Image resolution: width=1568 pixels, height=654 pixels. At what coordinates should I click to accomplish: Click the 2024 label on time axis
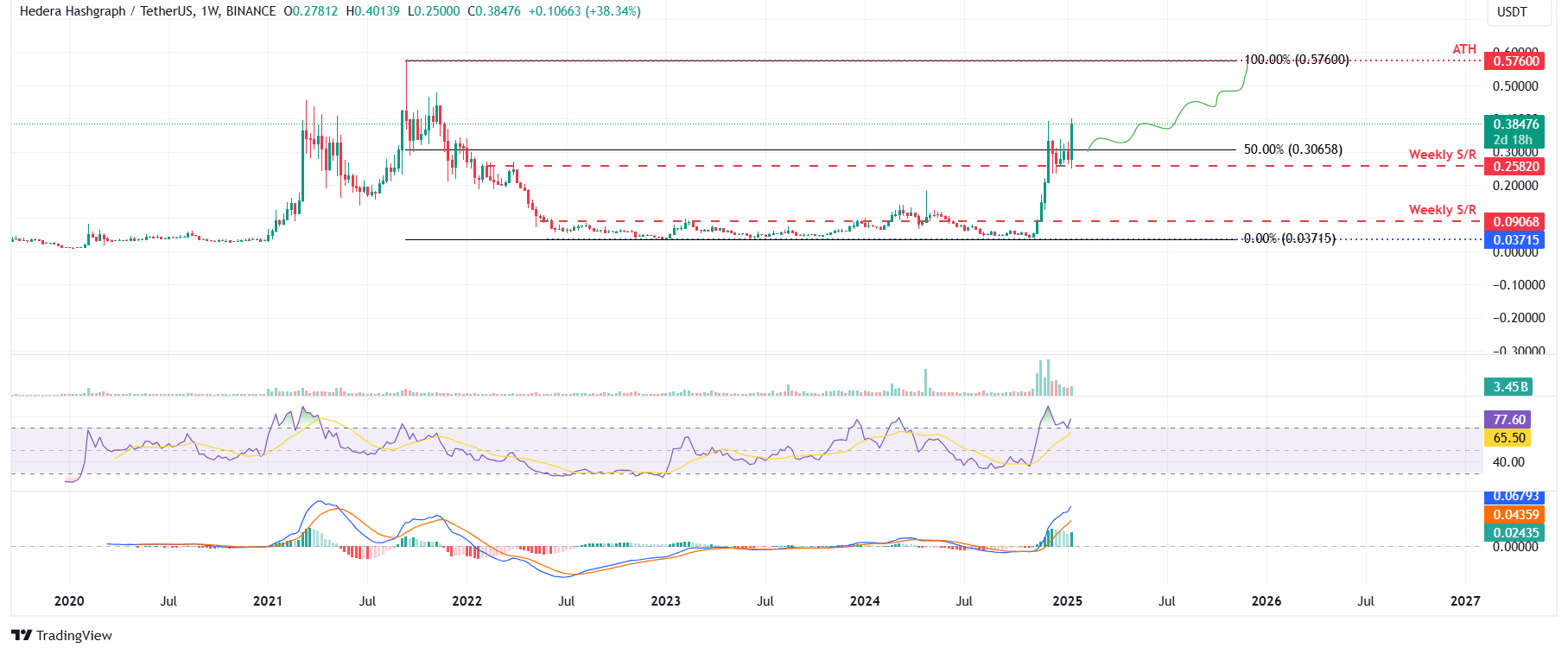click(865, 601)
